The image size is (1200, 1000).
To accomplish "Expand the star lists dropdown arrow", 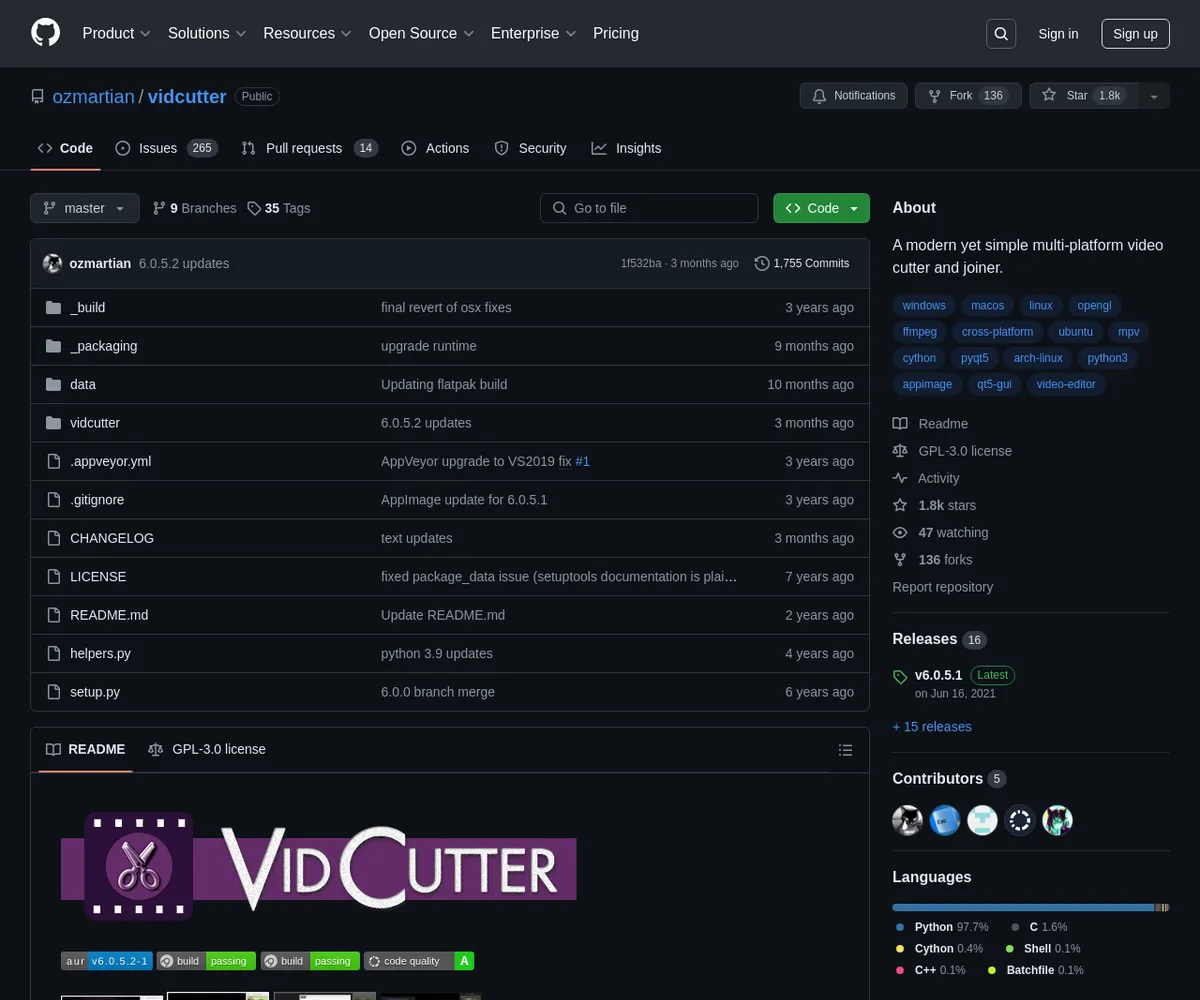I will click(1154, 96).
